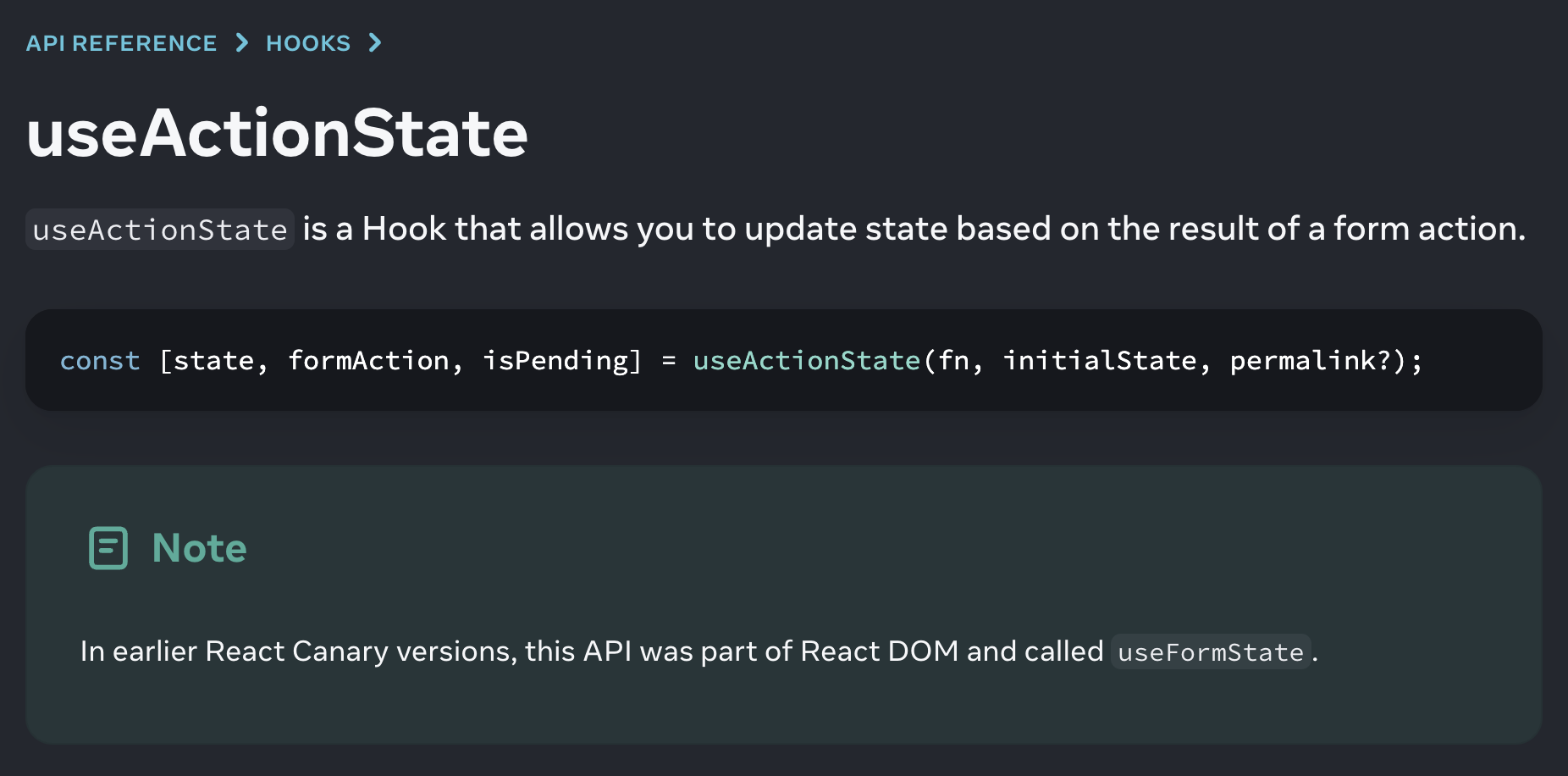The width and height of the screenshot is (1568, 776).
Task: Click the chevron after API REFERENCE
Action: (x=242, y=42)
